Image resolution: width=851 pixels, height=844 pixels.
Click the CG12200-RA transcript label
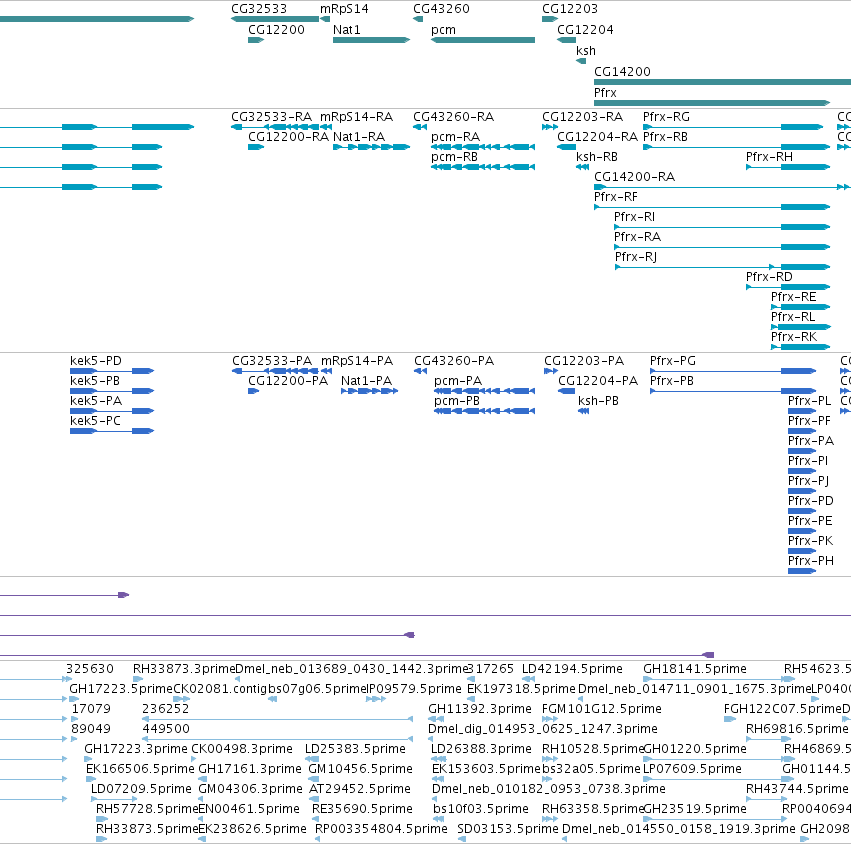(x=288, y=137)
